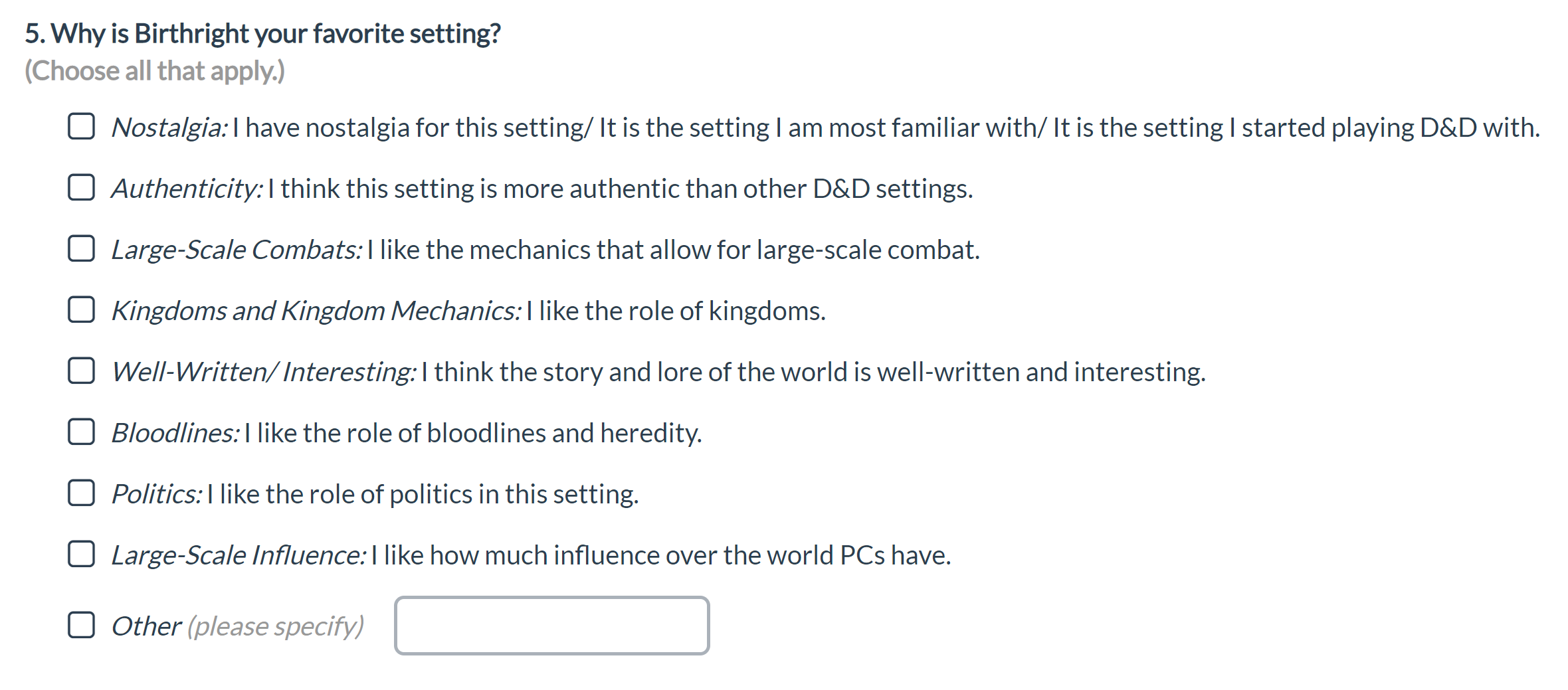Click the Other (please specify) label

[237, 626]
